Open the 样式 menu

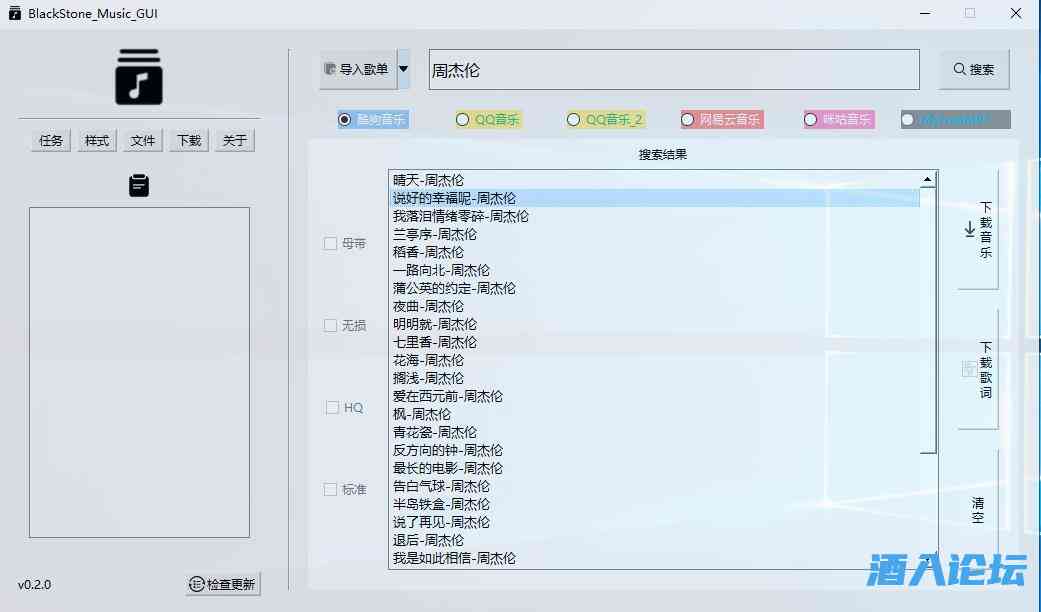point(96,141)
